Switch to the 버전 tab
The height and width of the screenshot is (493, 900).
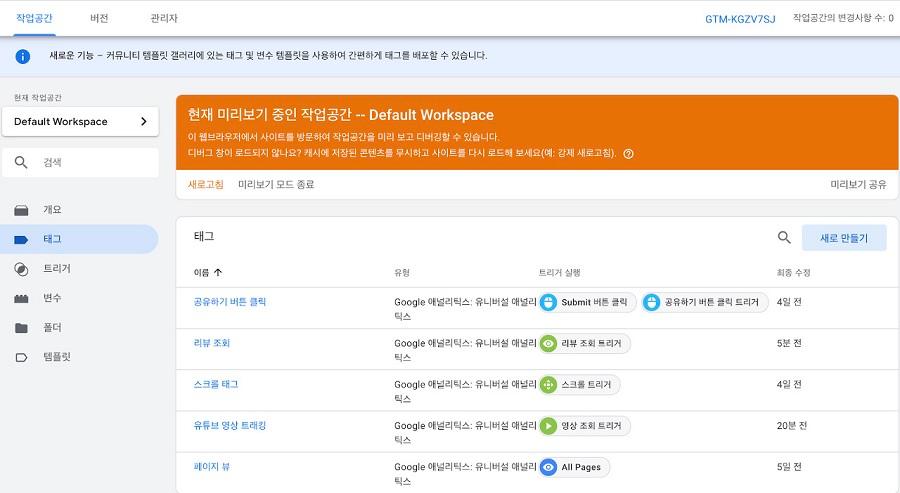99,18
